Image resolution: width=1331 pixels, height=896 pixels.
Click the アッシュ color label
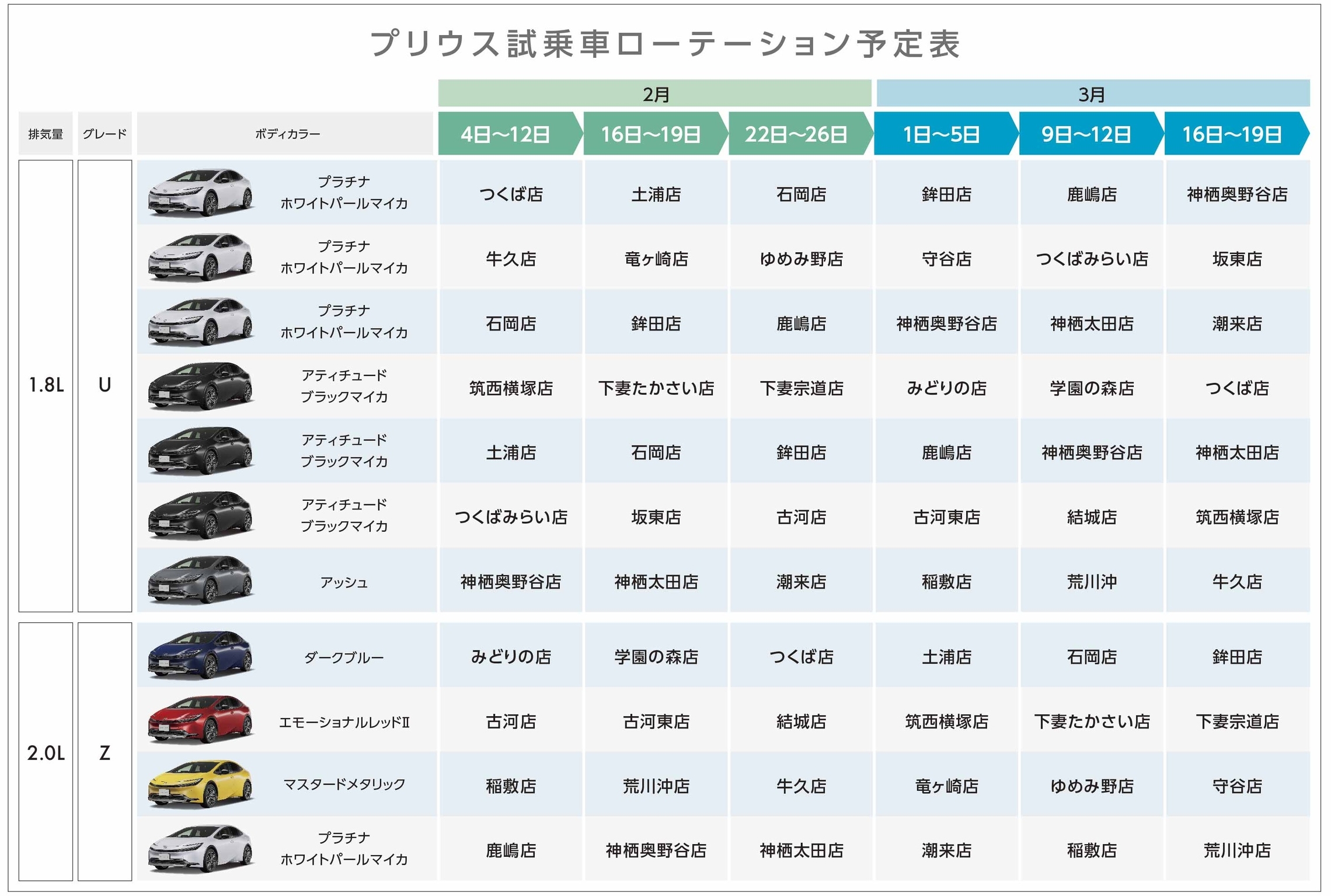[344, 582]
